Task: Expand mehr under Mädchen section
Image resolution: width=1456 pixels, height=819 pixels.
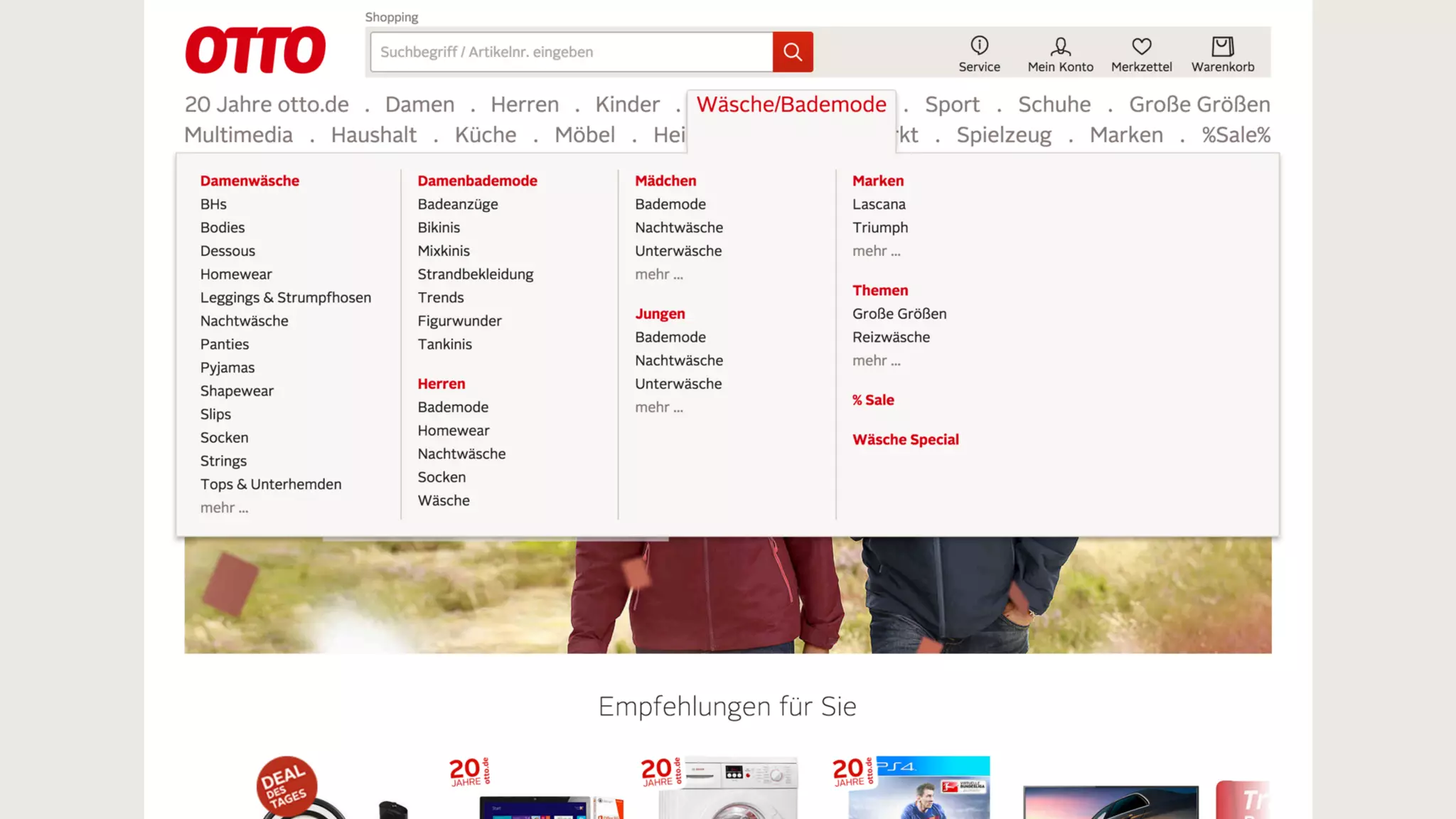Action: click(x=658, y=274)
